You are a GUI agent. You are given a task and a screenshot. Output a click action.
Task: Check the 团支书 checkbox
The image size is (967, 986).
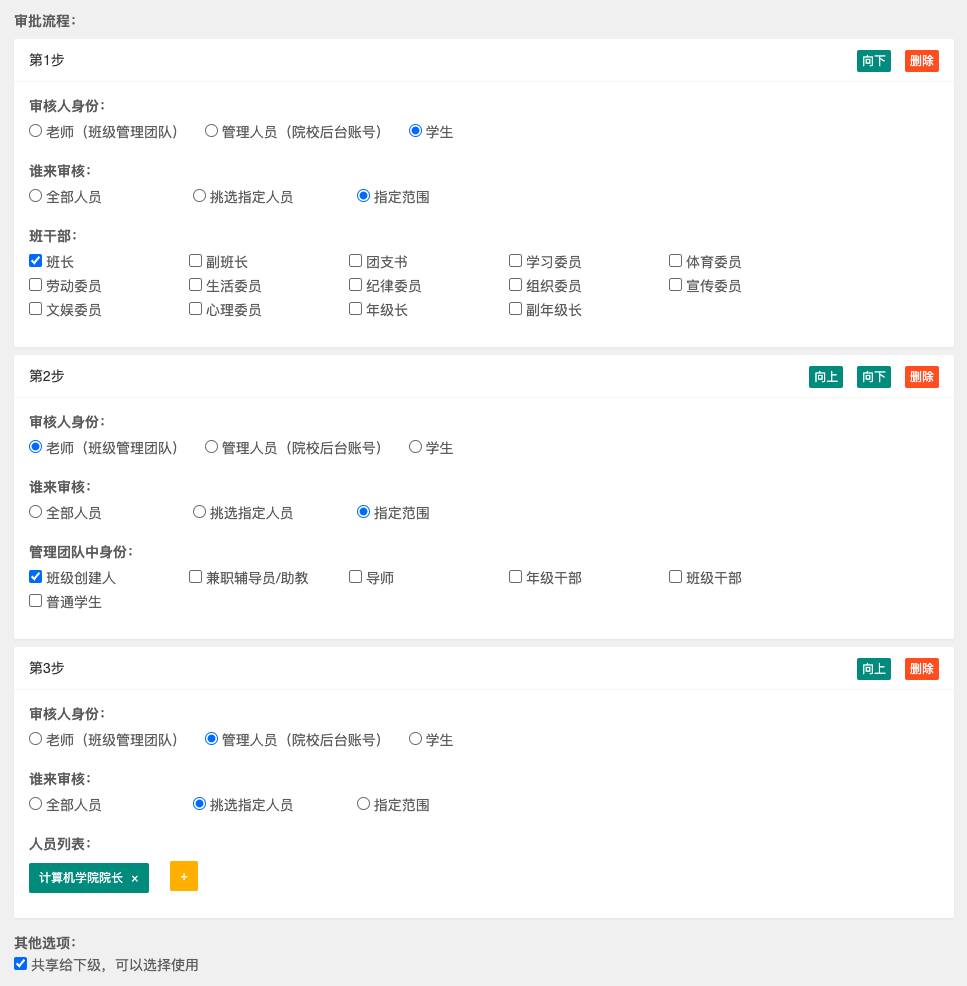[x=356, y=261]
